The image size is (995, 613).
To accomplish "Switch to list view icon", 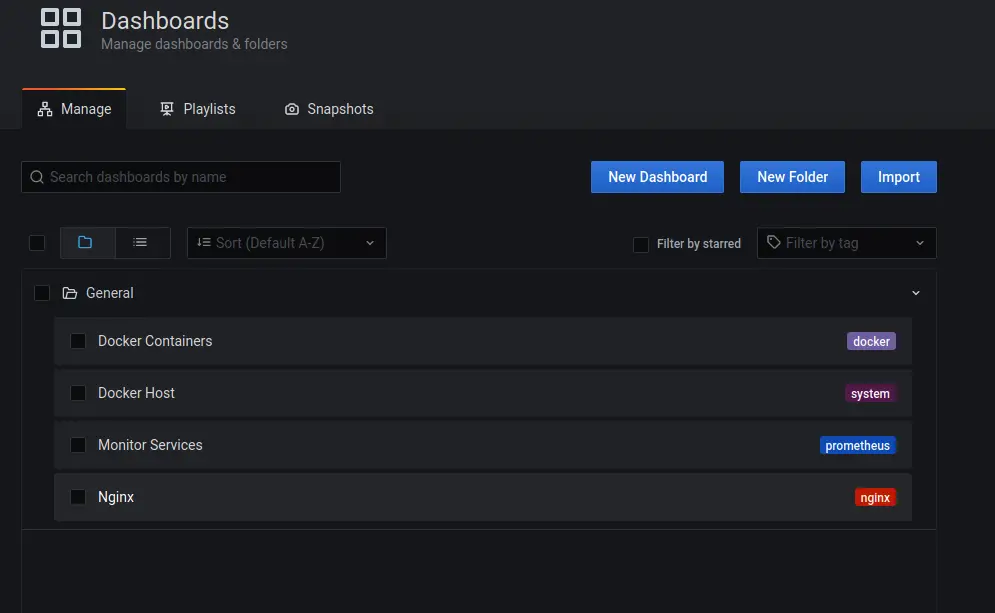I will pyautogui.click(x=140, y=242).
